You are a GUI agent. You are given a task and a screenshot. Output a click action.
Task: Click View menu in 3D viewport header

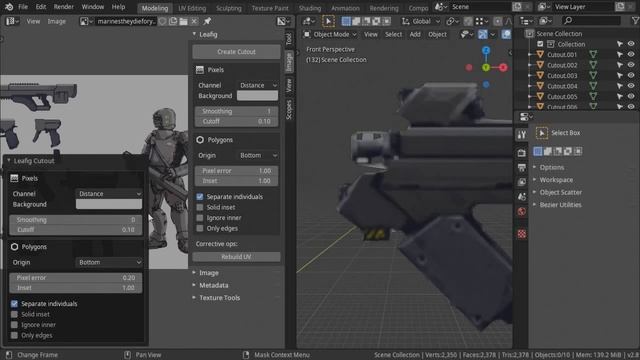[x=371, y=35]
